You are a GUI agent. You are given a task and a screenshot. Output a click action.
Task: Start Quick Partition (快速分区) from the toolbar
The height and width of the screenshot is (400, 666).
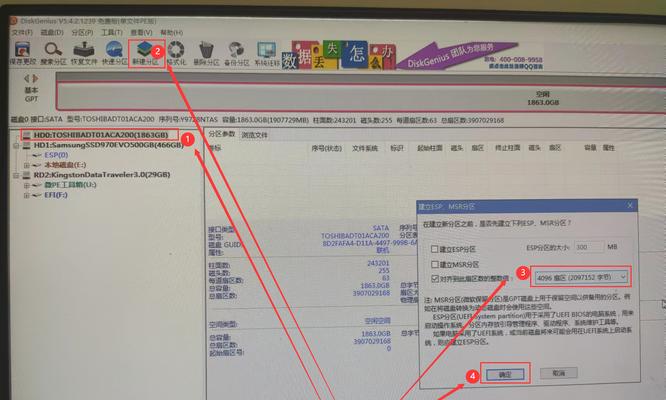[114, 54]
